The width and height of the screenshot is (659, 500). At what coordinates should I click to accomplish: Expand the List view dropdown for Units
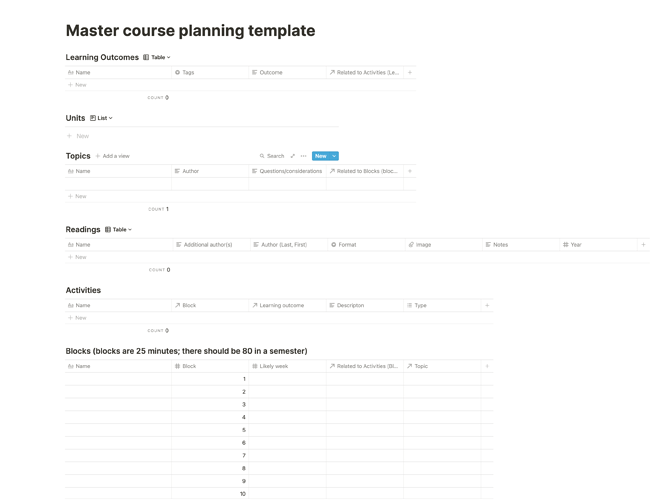click(101, 118)
